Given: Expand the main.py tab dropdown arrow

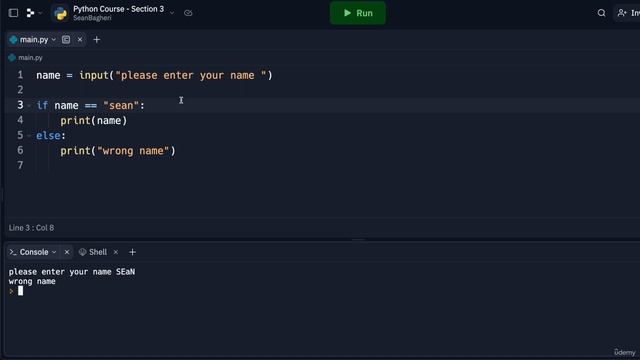Looking at the screenshot, I should [x=53, y=40].
